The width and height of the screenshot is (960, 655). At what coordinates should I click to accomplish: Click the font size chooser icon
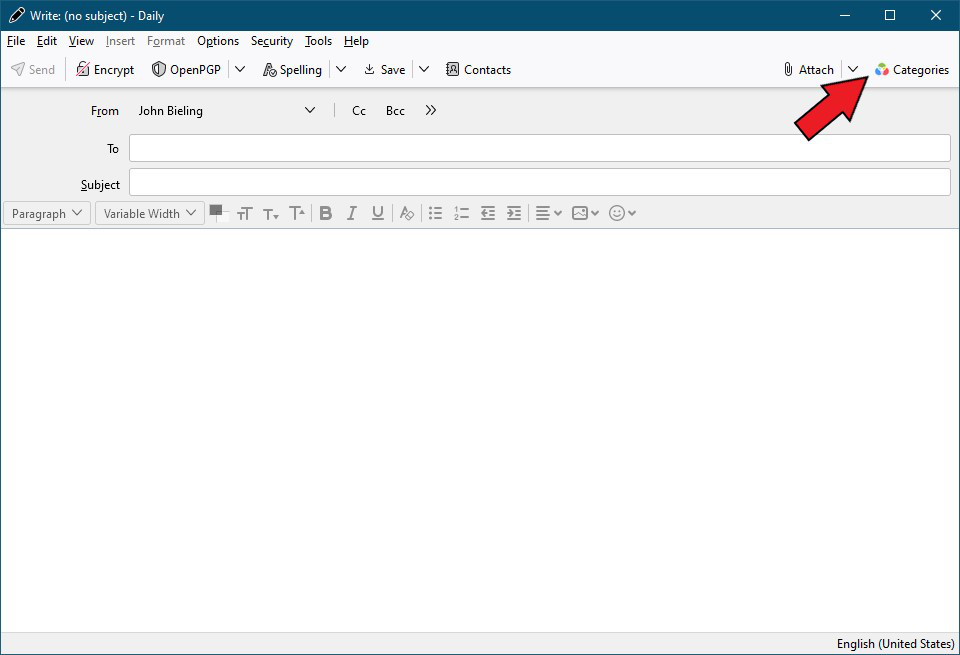(244, 213)
